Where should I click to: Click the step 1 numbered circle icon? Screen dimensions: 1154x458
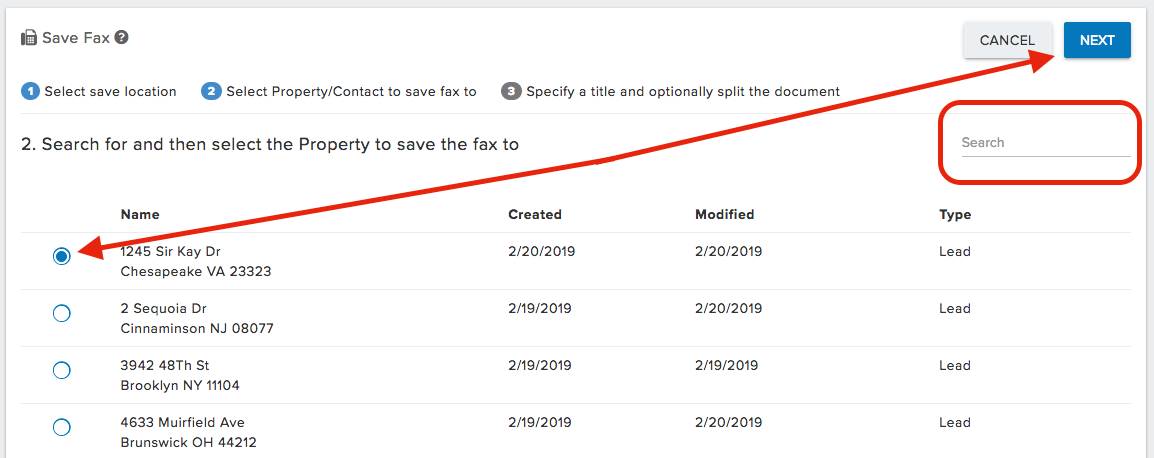[30, 92]
